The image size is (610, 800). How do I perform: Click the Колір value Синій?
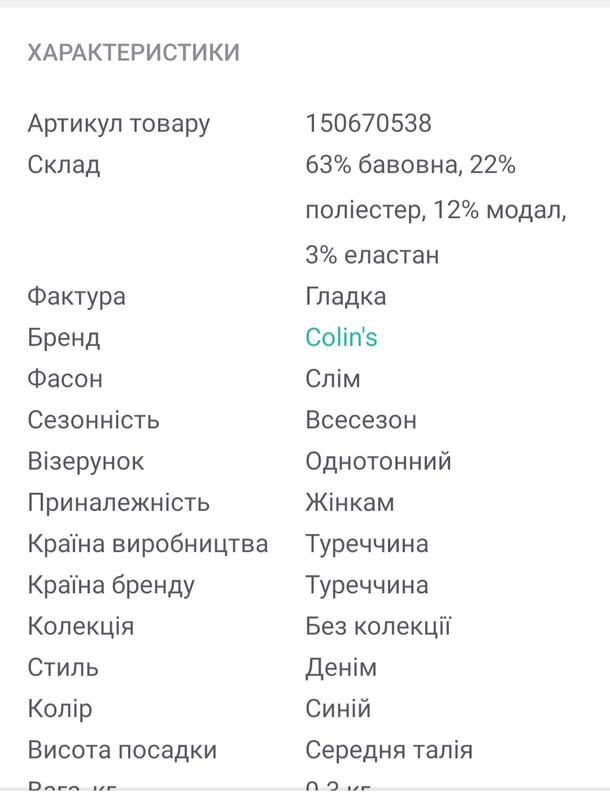[338, 709]
